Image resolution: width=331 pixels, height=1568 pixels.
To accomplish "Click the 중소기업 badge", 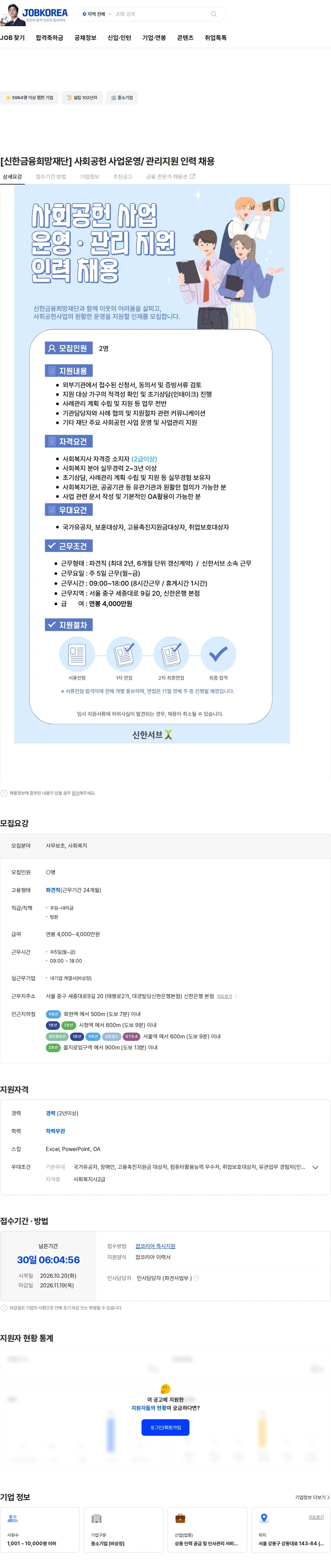I will point(122,97).
